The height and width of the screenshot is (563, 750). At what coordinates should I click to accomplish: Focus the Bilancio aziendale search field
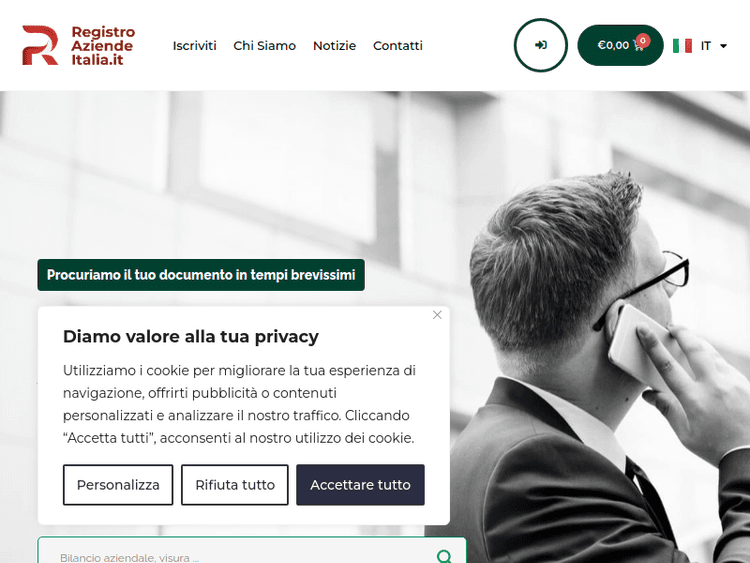(x=239, y=556)
